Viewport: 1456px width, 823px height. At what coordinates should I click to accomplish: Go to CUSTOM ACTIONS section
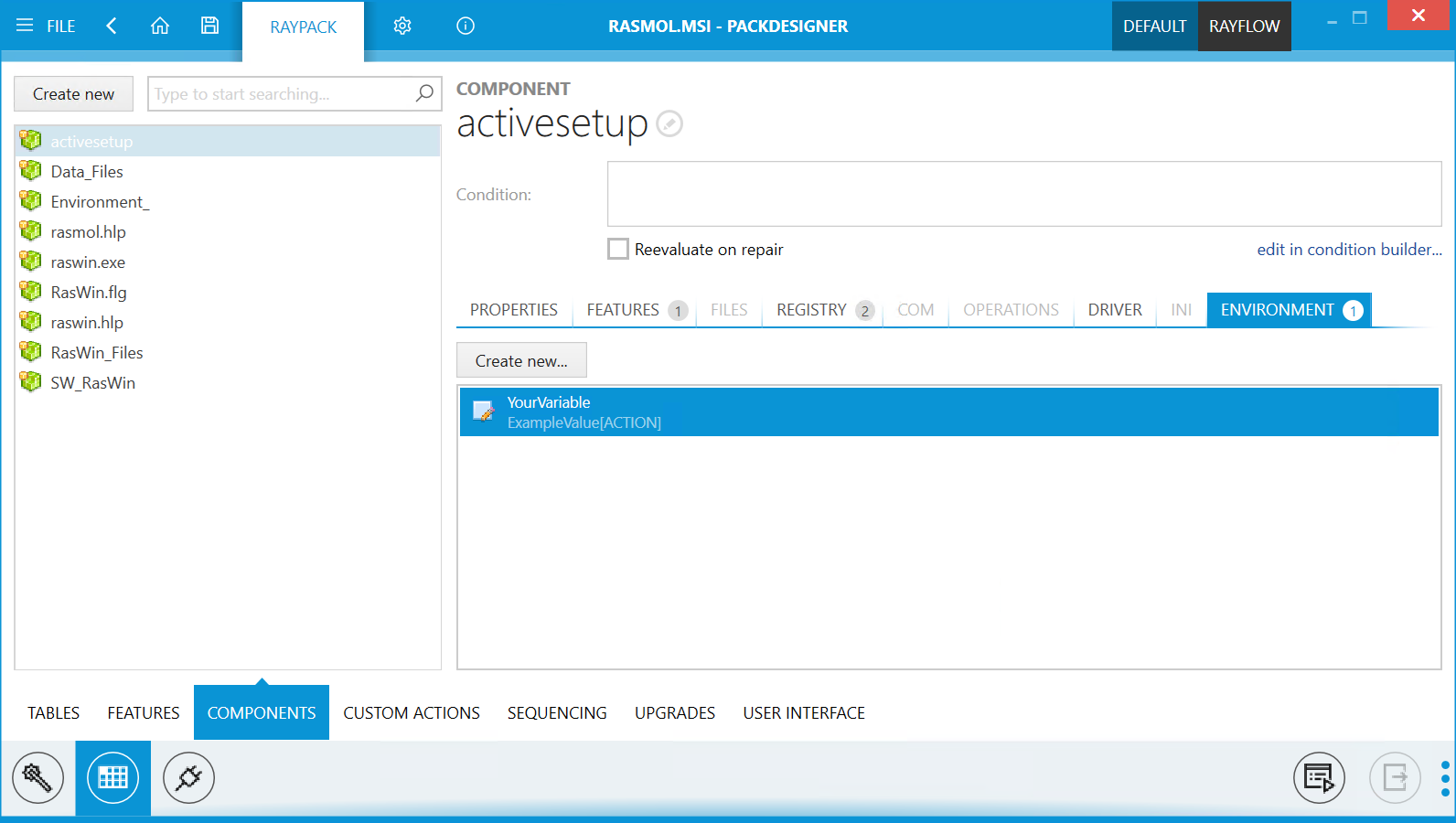click(x=412, y=712)
